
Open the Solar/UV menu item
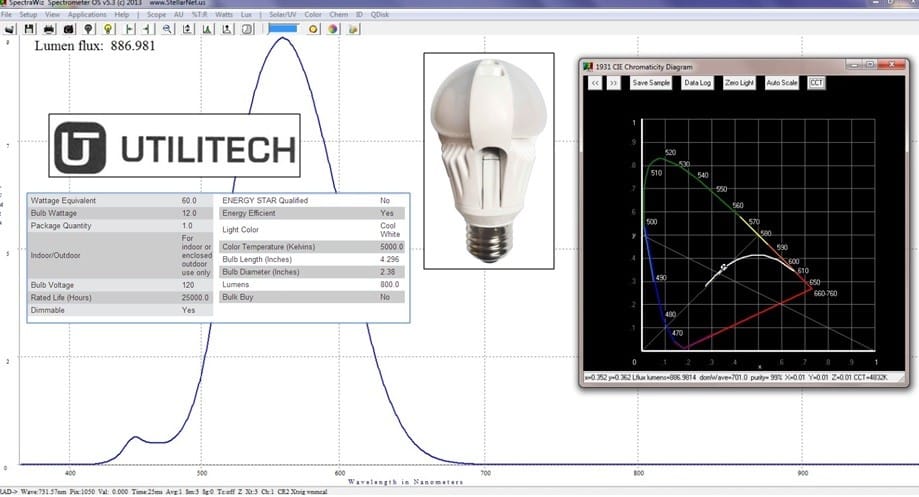click(x=282, y=14)
